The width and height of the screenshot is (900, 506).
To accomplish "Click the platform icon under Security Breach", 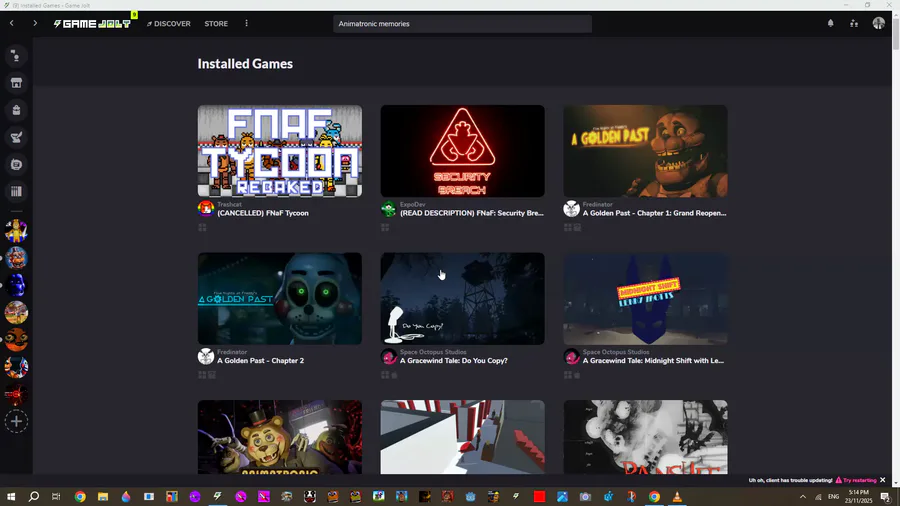I will [x=385, y=228].
